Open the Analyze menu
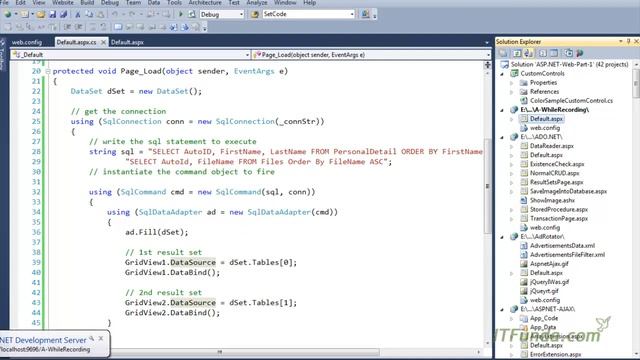640x360 pixels. [x=257, y=2]
